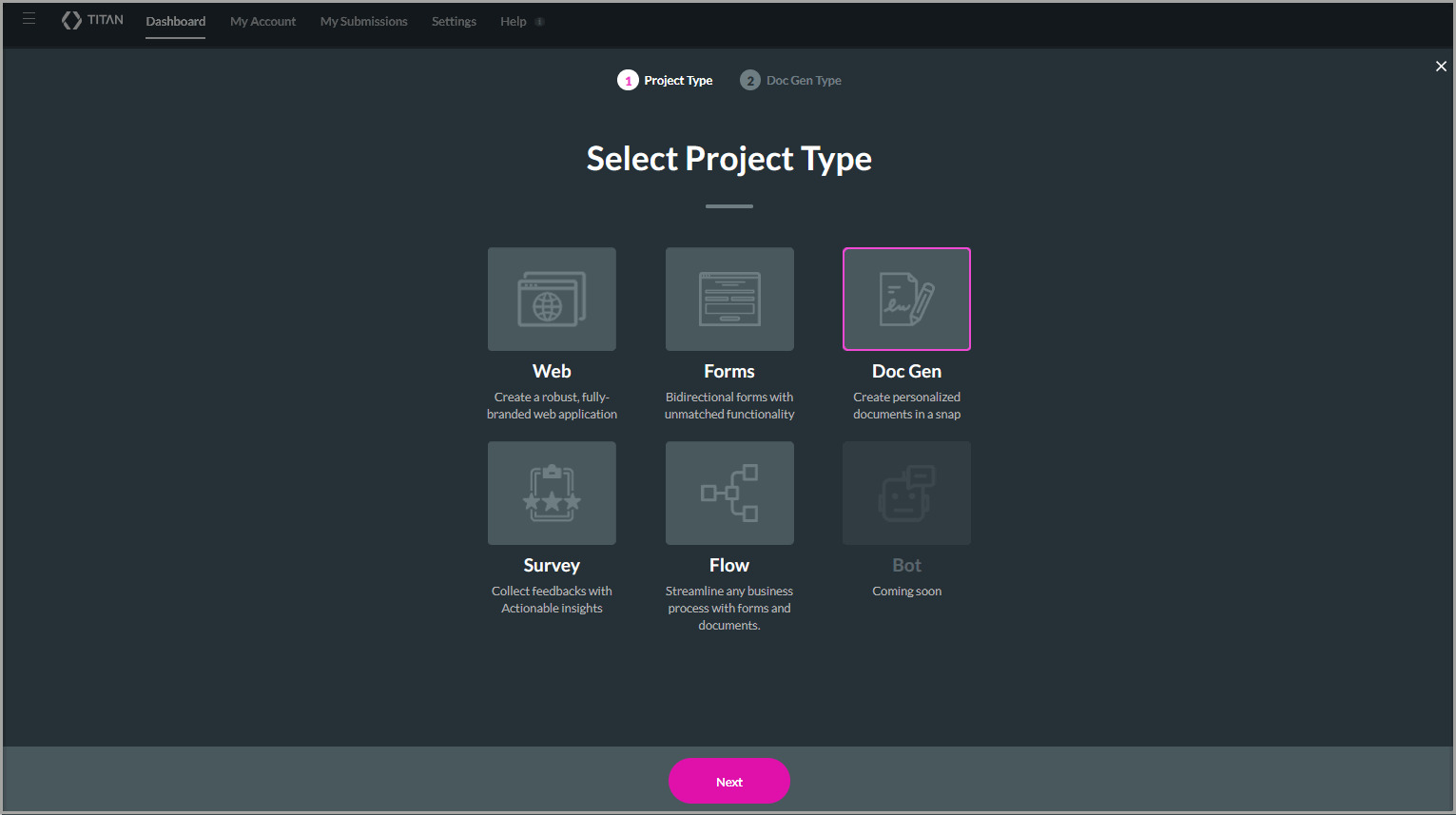
Task: Go to step 1 Project Type
Action: point(665,81)
